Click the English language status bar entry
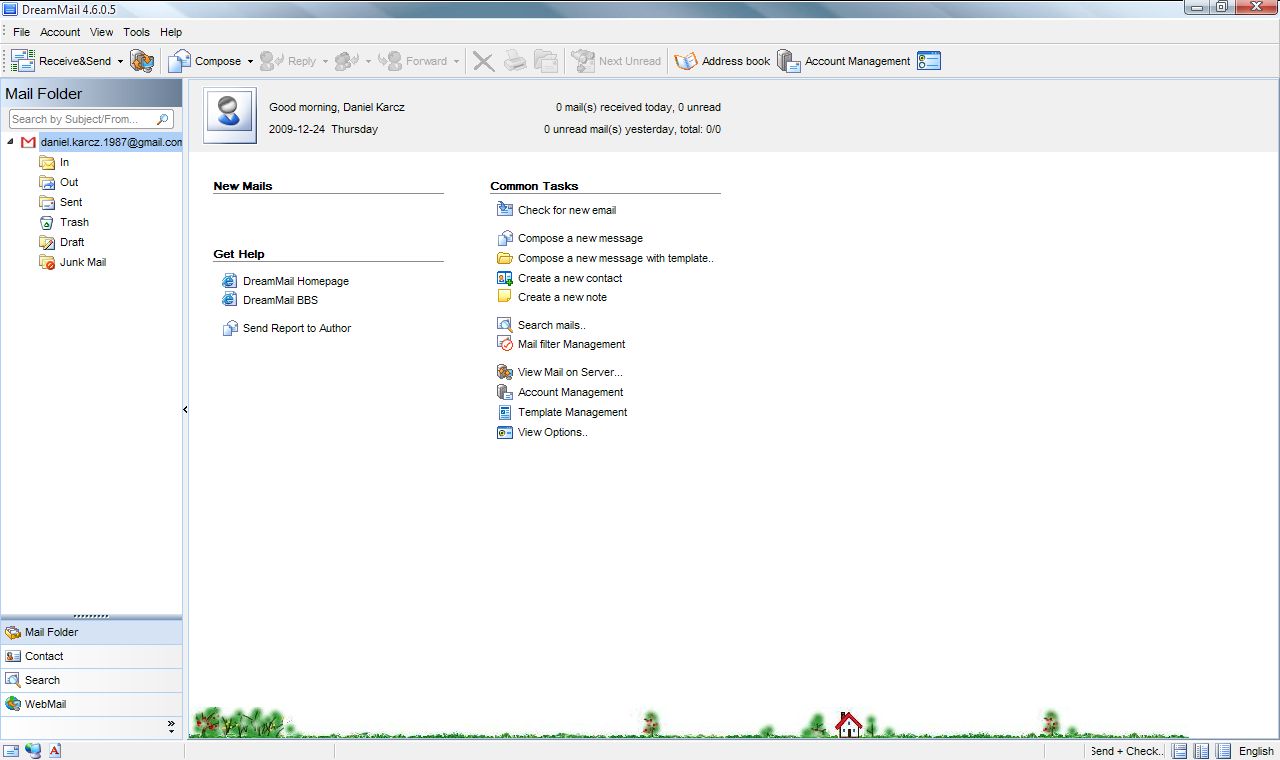This screenshot has width=1280, height=760. 1257,751
